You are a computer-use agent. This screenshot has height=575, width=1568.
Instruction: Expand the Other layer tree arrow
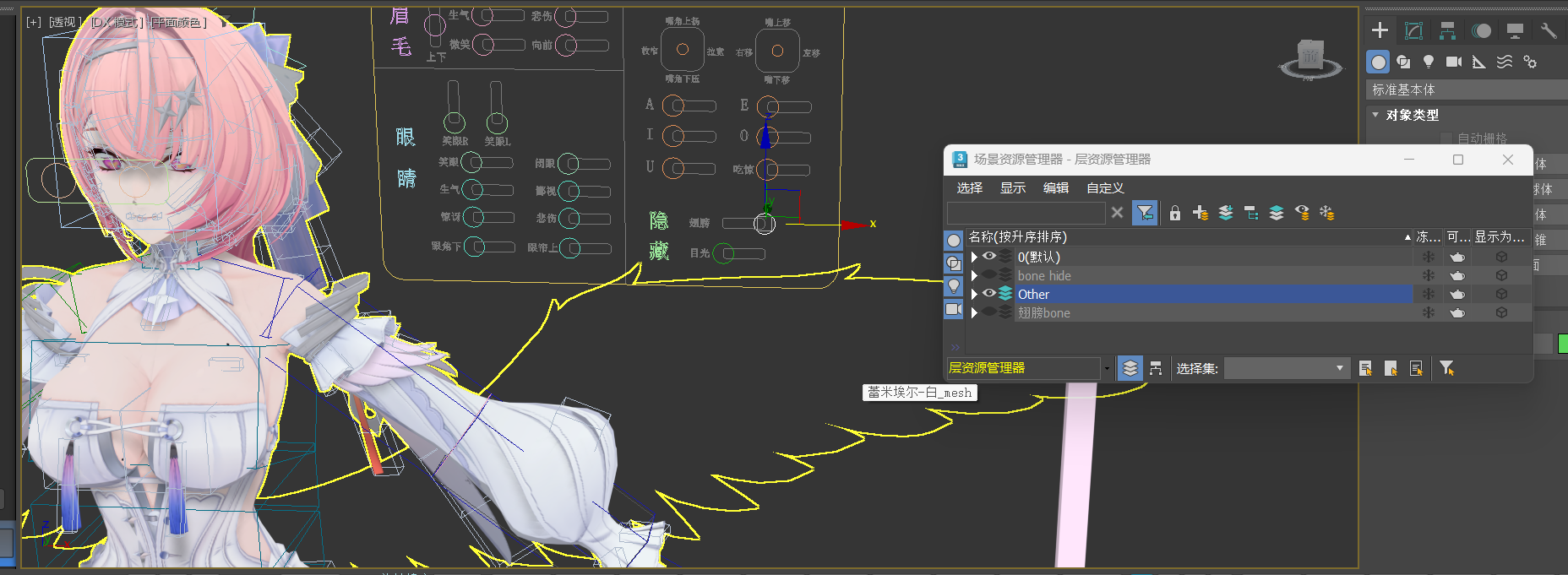[x=974, y=294]
